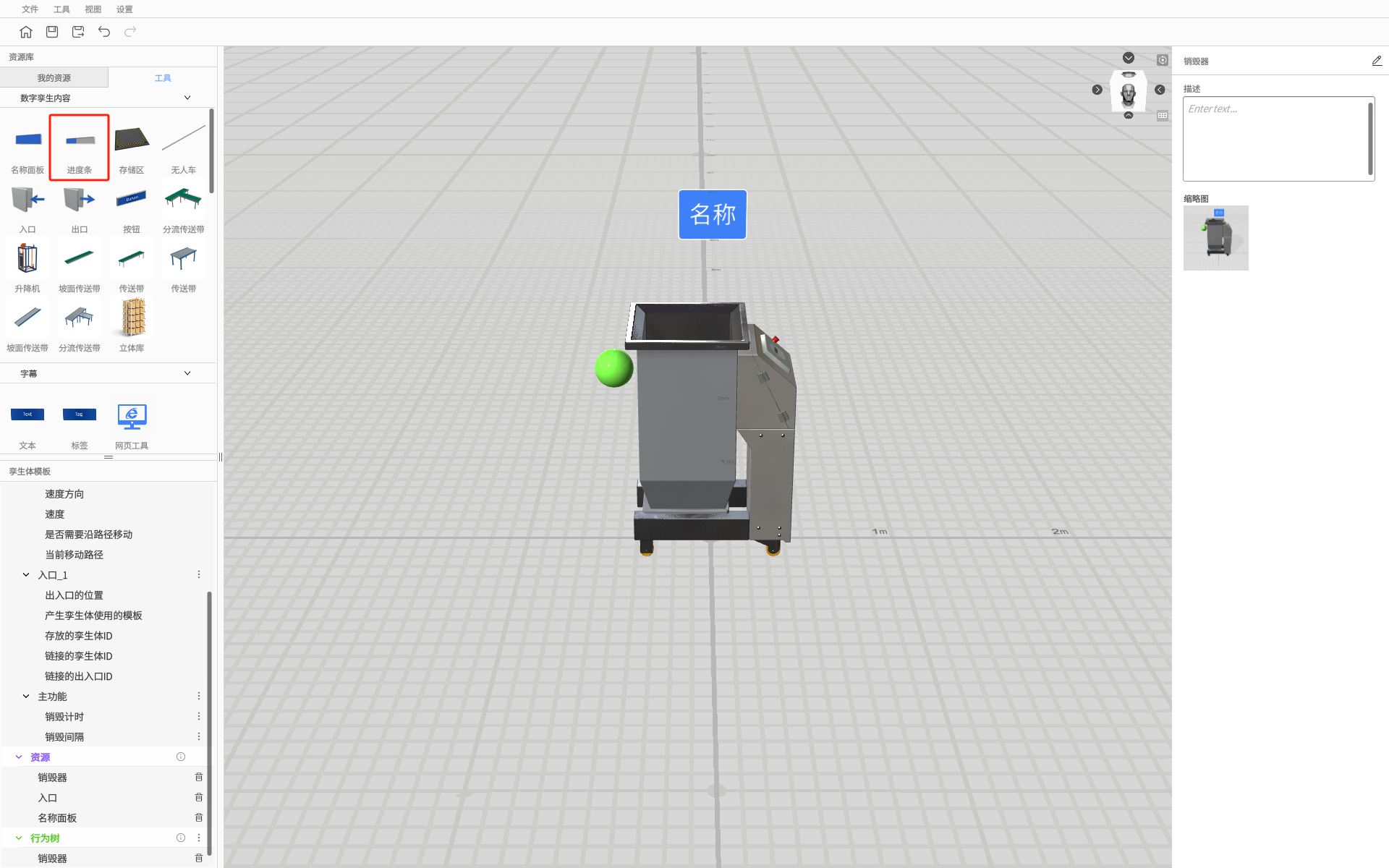Click the reset camera view icon

coord(1162,60)
